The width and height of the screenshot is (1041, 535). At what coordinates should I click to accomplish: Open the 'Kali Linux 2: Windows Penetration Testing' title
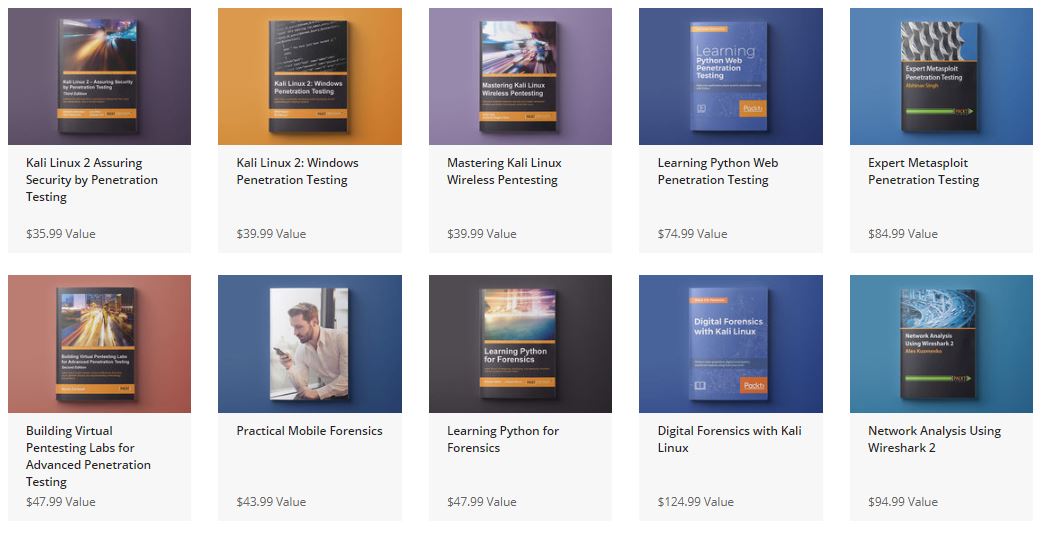click(x=297, y=171)
